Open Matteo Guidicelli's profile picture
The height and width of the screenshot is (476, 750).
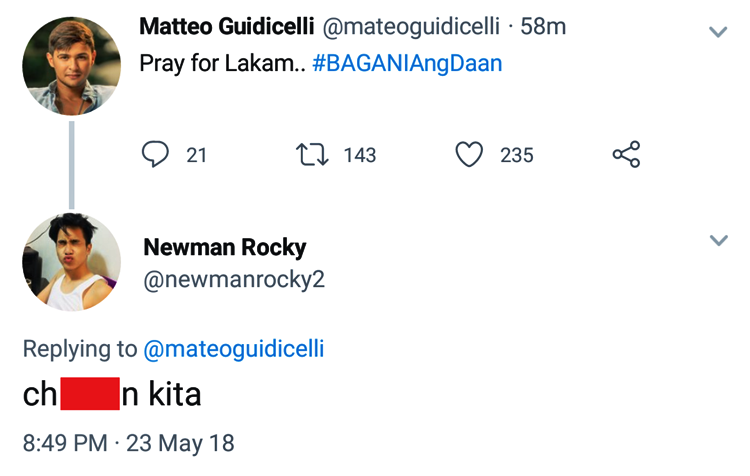72,66
